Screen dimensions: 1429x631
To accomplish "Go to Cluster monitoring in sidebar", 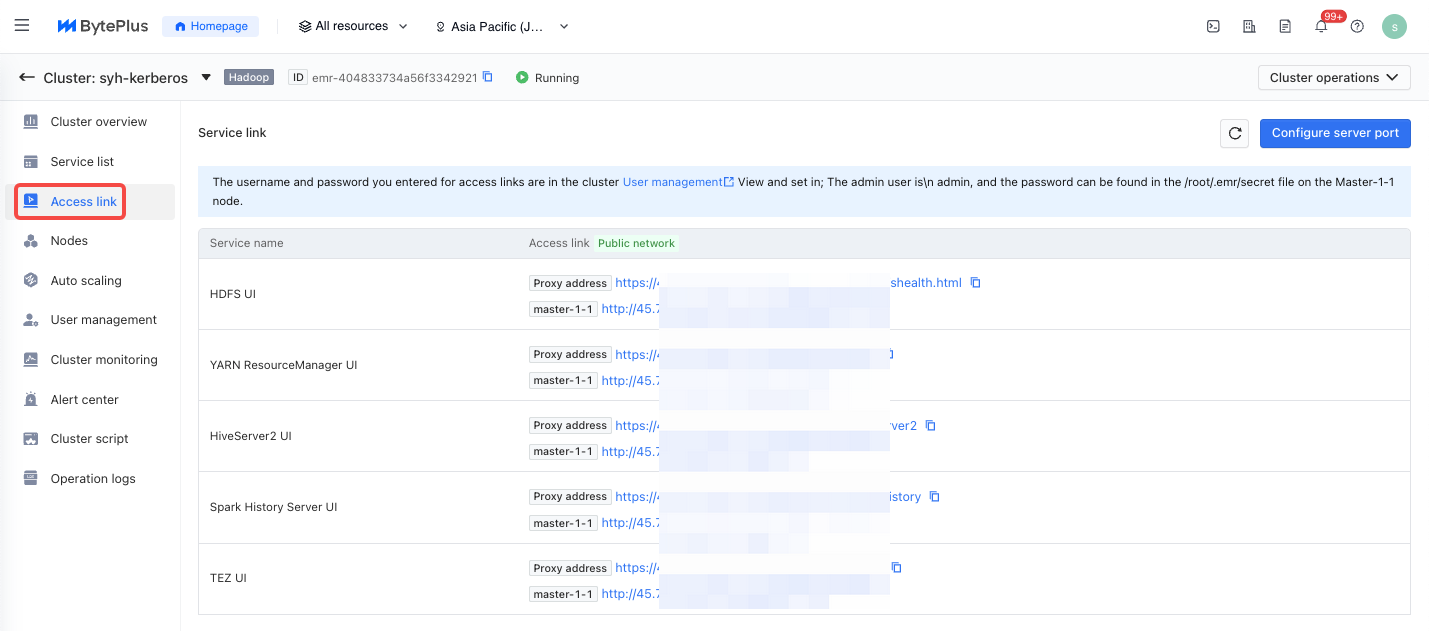I will (104, 360).
